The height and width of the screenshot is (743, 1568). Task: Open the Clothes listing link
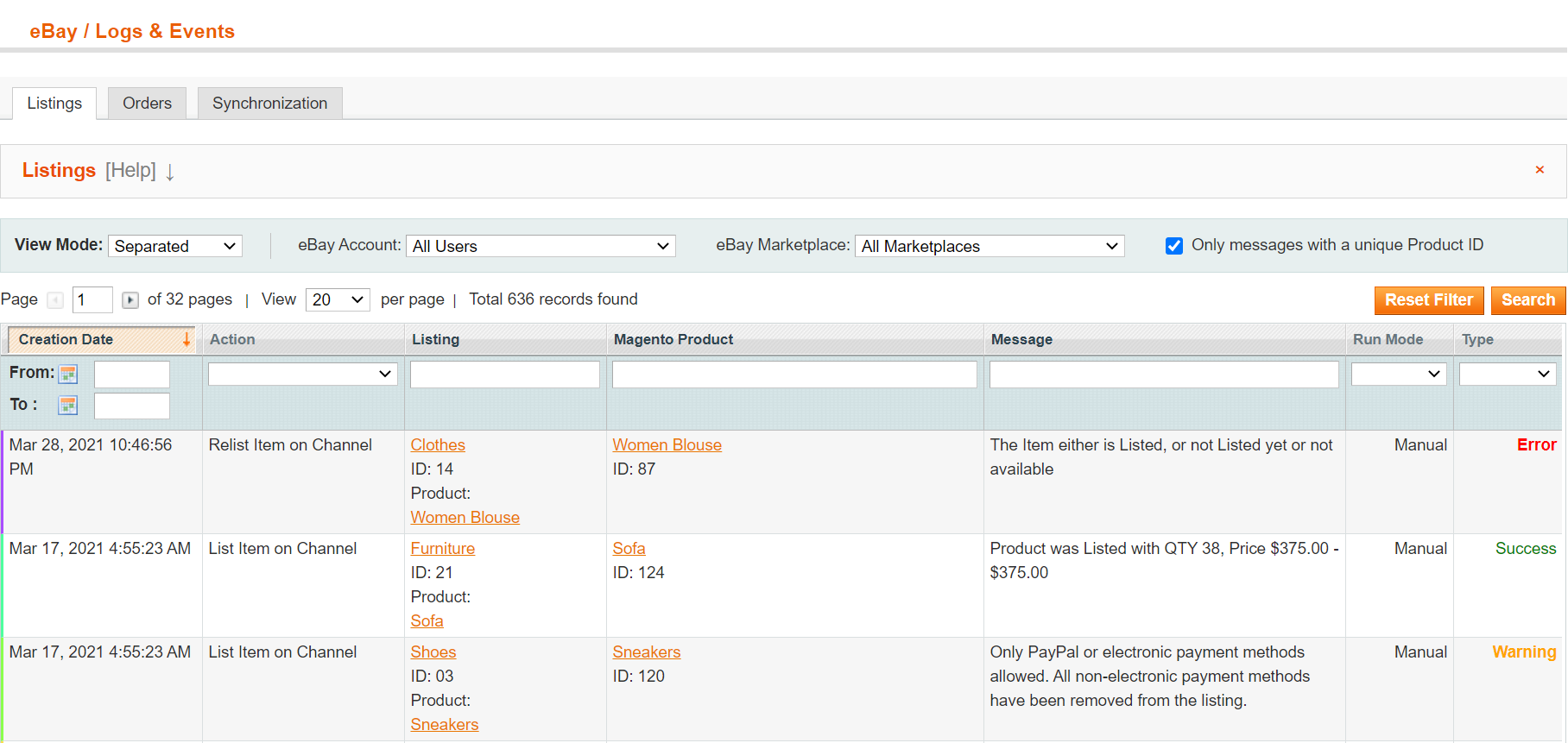[438, 445]
